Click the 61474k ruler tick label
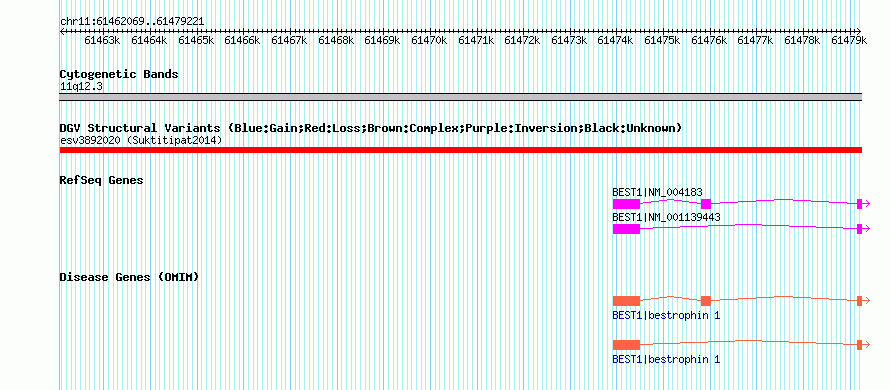This screenshot has height=390, width=890. [616, 40]
